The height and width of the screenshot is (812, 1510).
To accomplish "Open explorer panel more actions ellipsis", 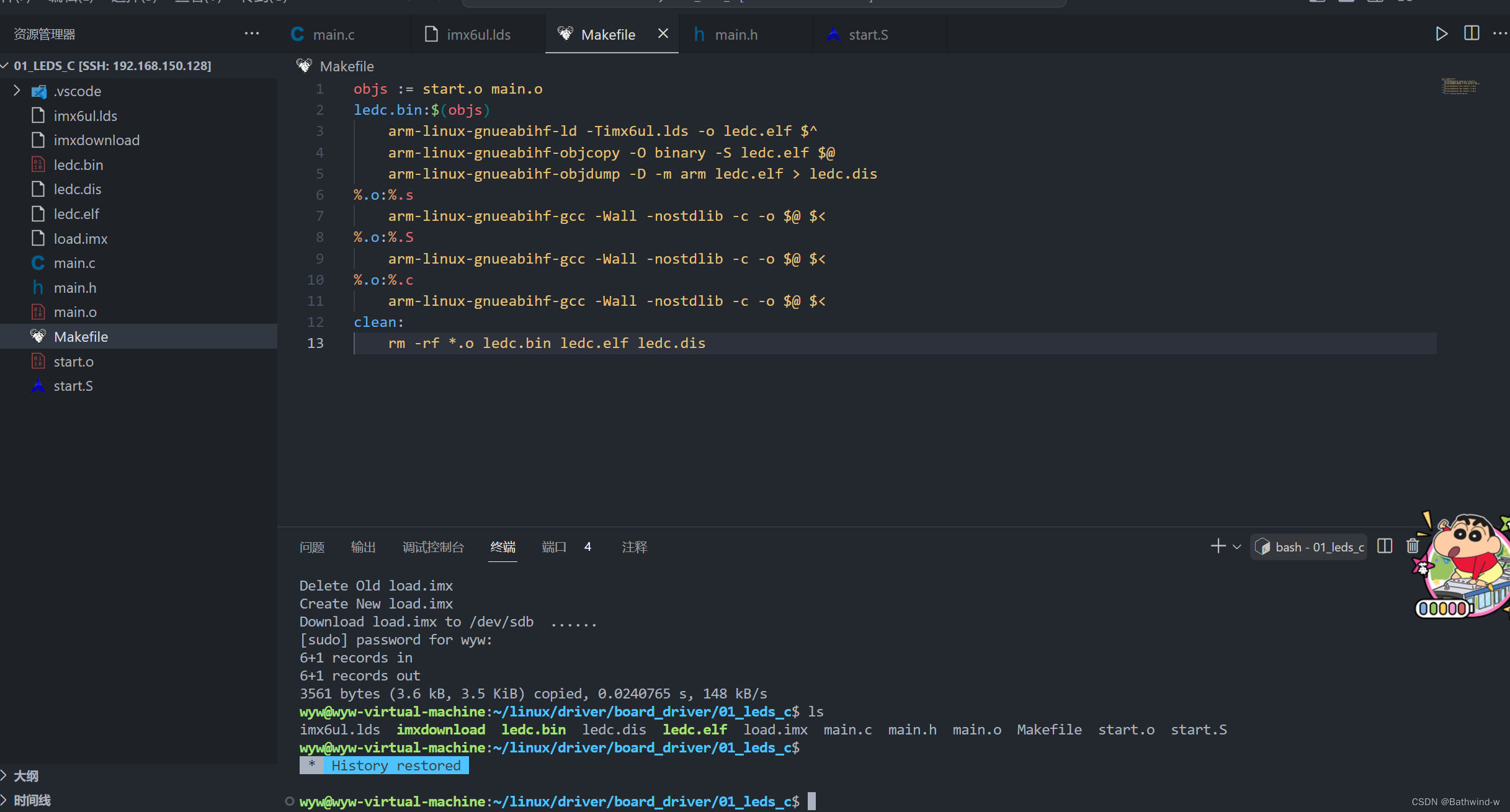I will point(251,33).
